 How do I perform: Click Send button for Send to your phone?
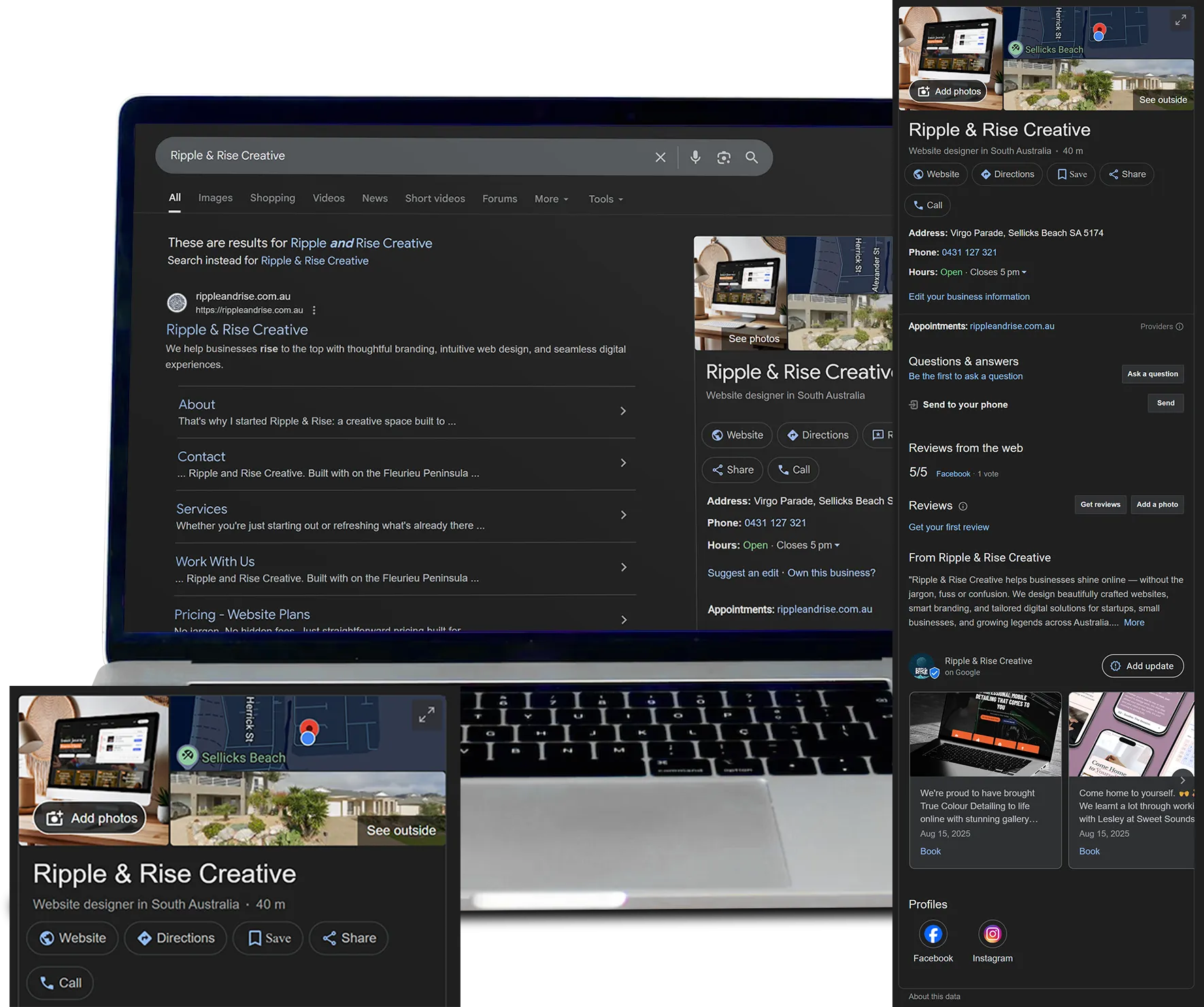[1165, 403]
